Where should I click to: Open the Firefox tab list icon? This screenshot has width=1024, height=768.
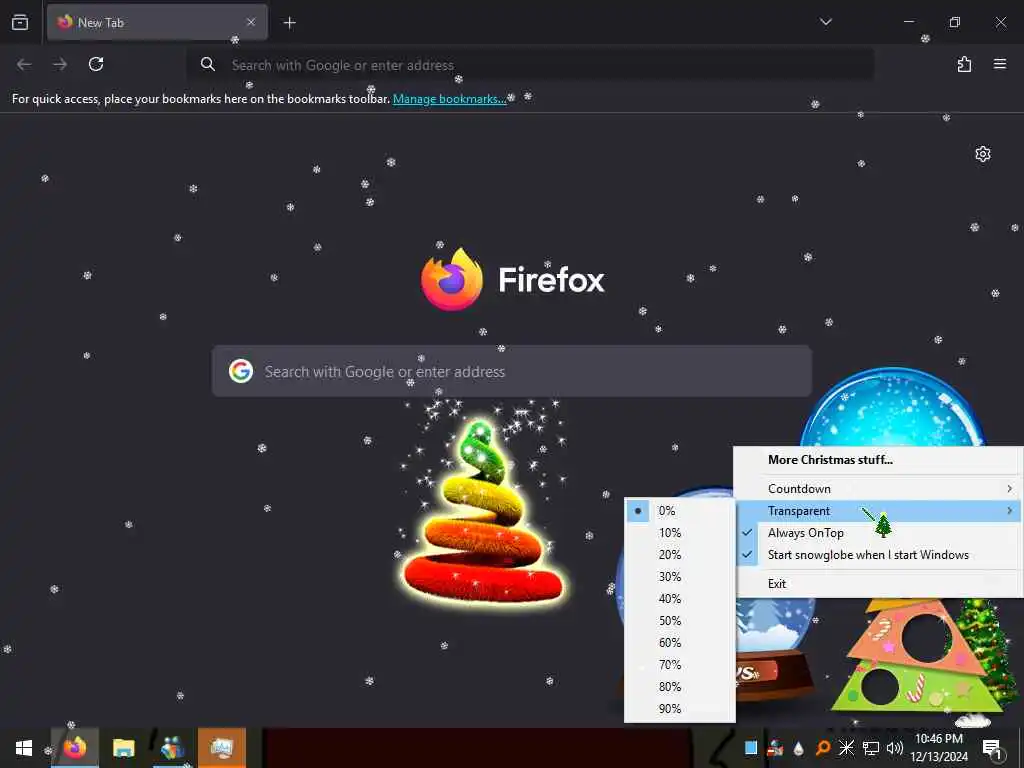tap(20, 22)
